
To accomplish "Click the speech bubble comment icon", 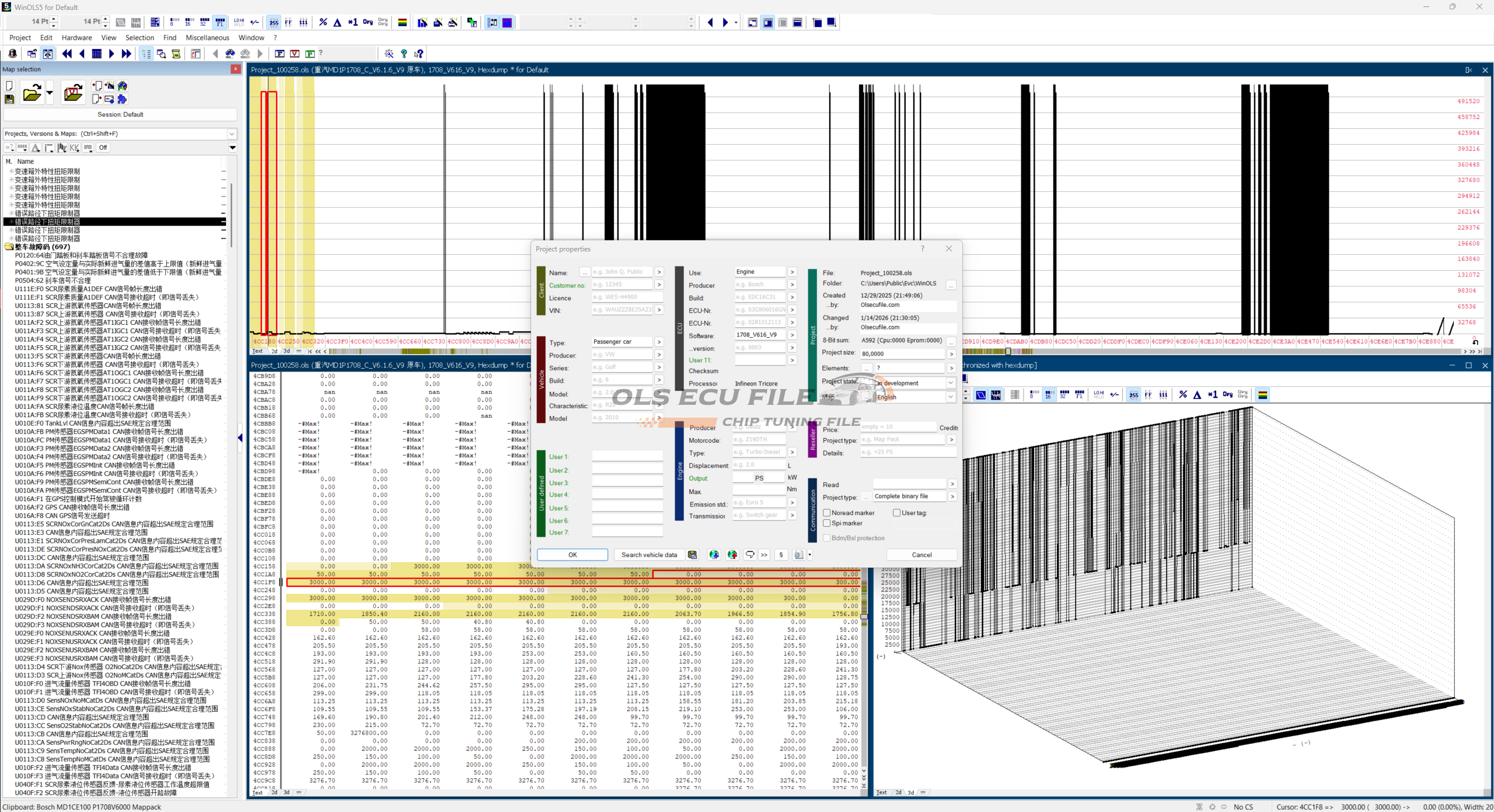I will click(750, 555).
